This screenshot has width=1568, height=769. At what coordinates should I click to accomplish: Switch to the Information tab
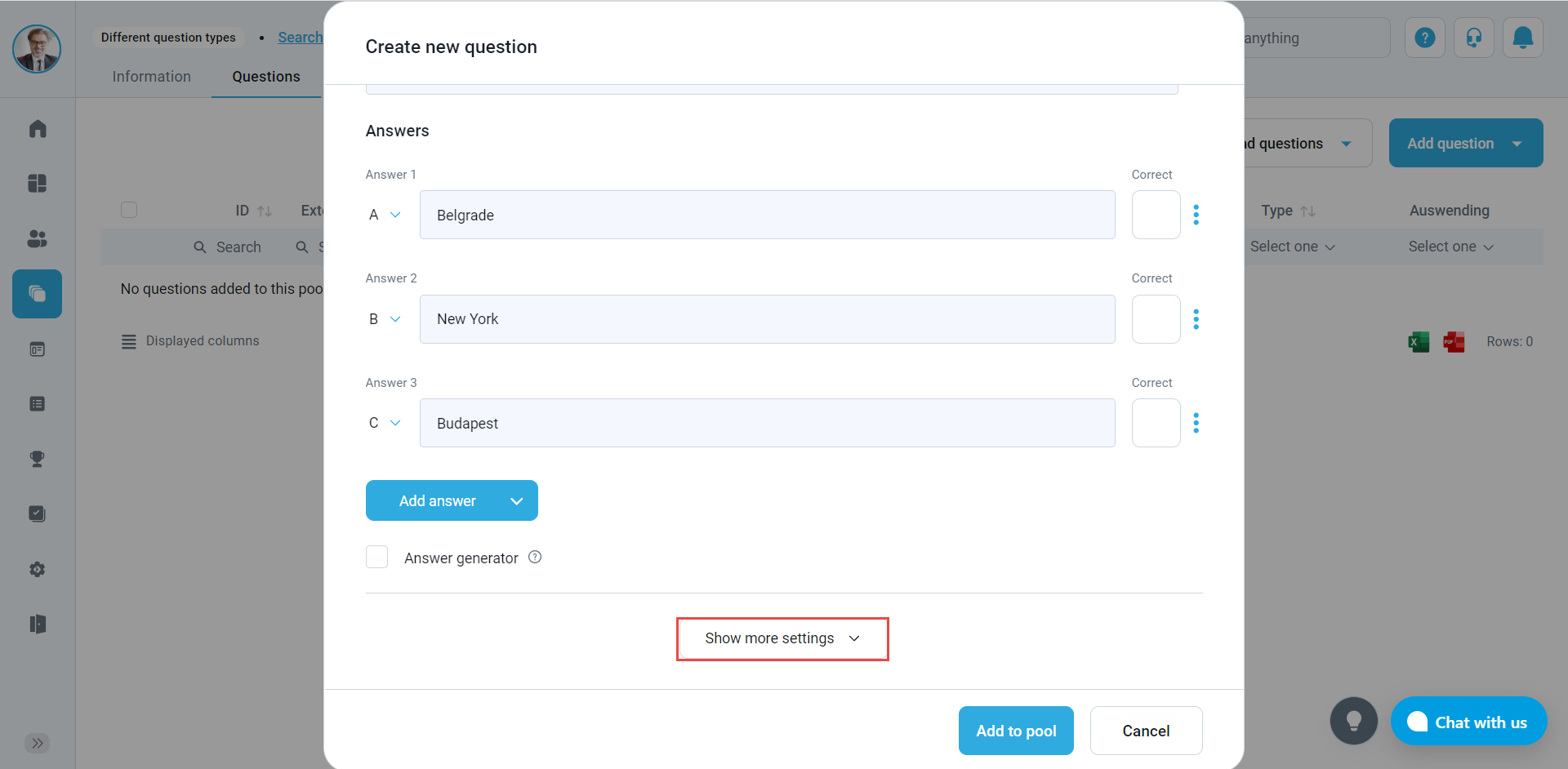(x=151, y=77)
